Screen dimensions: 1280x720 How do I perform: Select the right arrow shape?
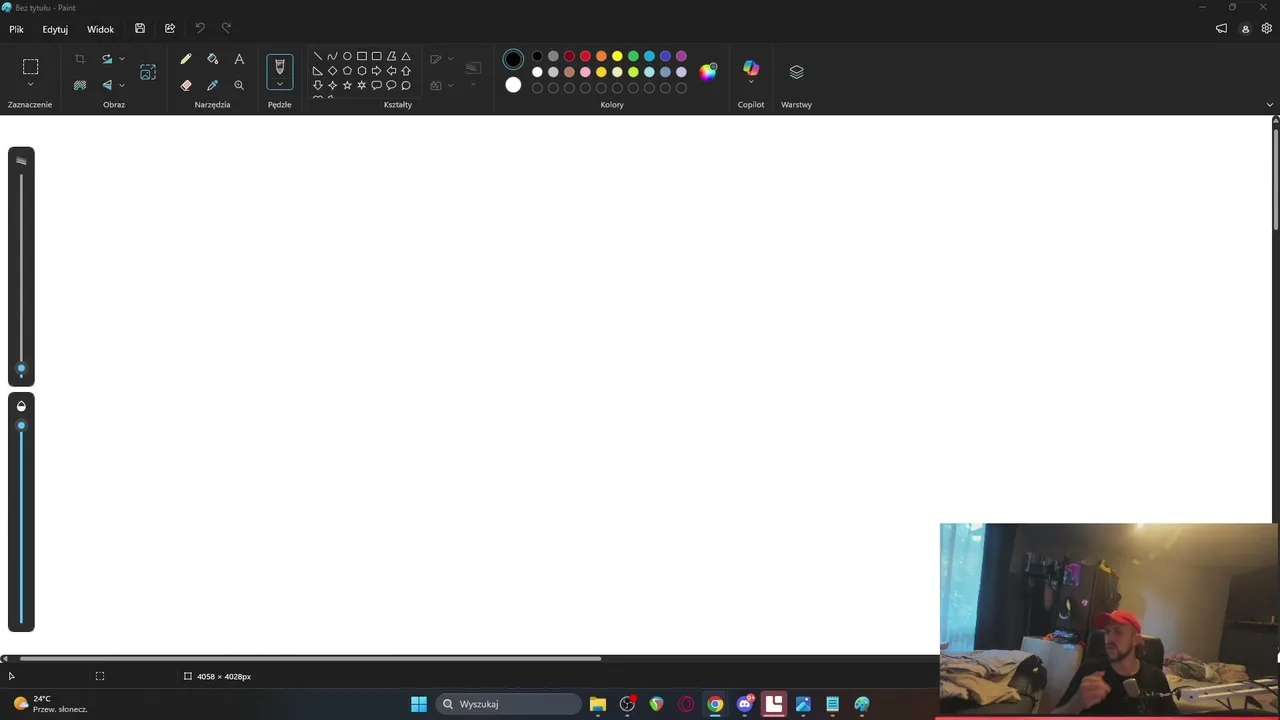tap(376, 71)
